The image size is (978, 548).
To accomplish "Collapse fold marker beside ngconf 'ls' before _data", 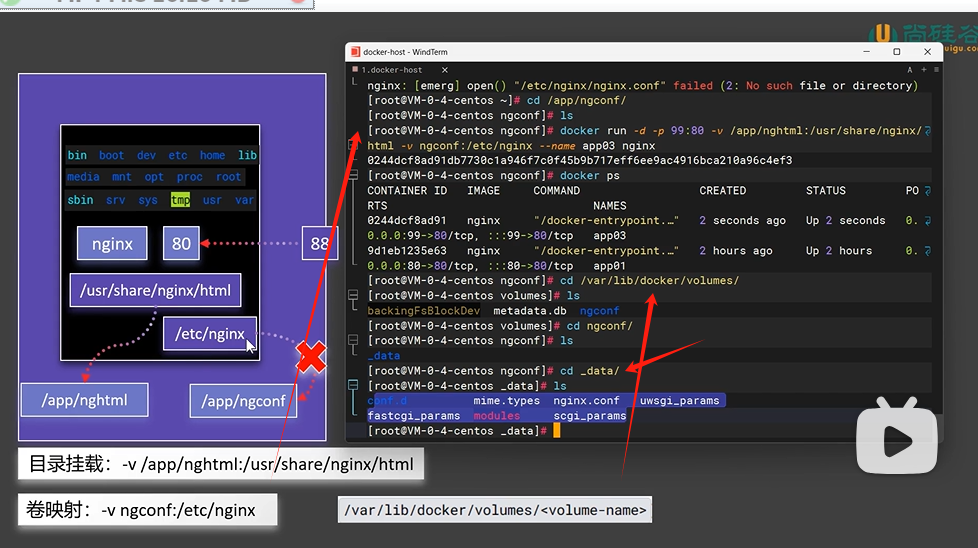I will [354, 340].
